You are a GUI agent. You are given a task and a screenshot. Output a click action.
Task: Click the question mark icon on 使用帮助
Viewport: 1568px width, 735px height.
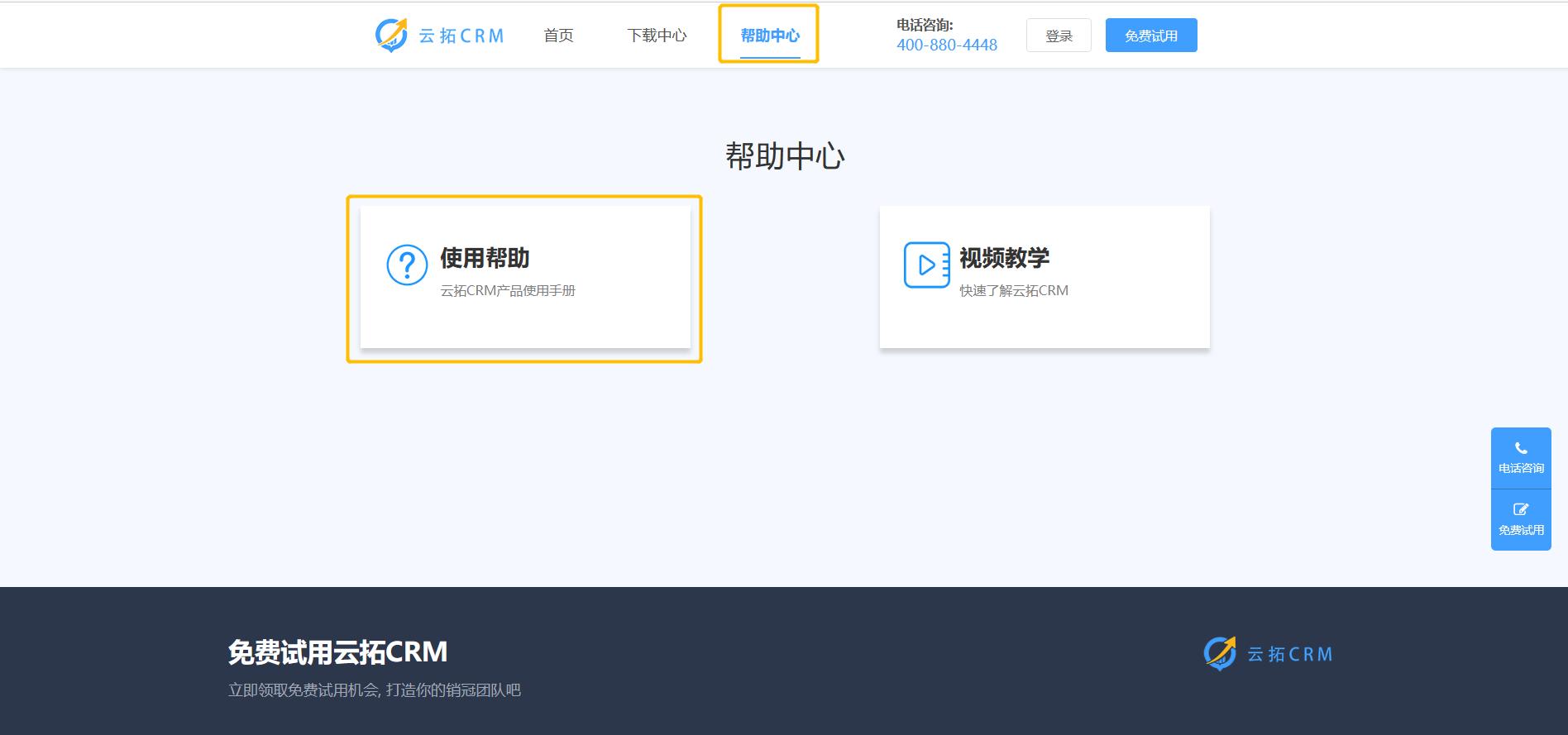407,265
